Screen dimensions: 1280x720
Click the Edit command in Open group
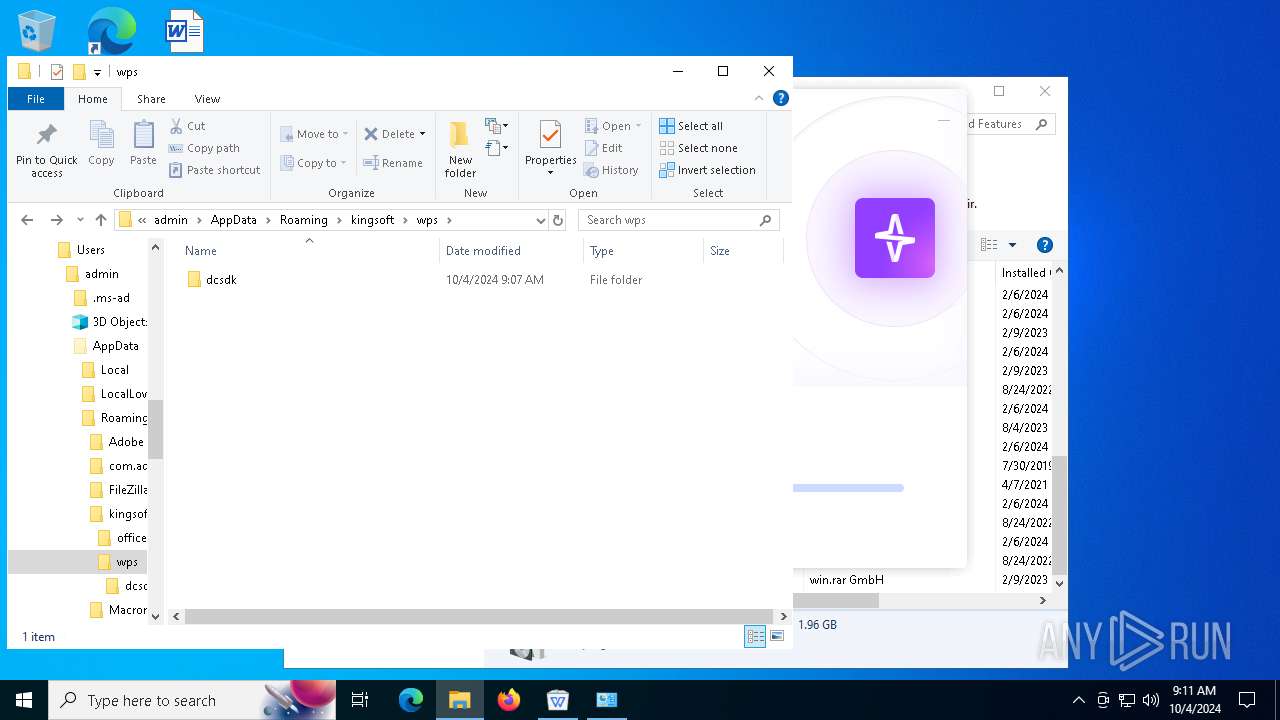604,148
